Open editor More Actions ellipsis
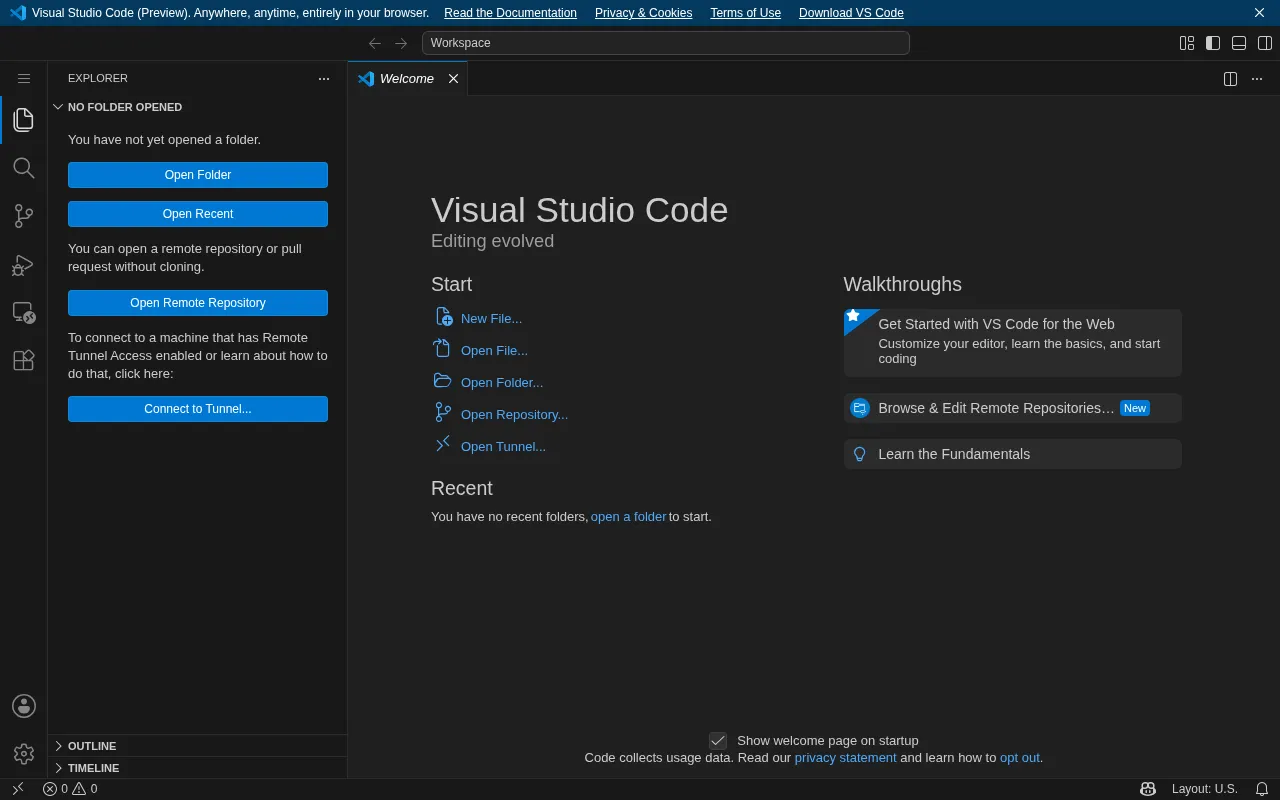Image resolution: width=1280 pixels, height=800 pixels. tap(1257, 79)
